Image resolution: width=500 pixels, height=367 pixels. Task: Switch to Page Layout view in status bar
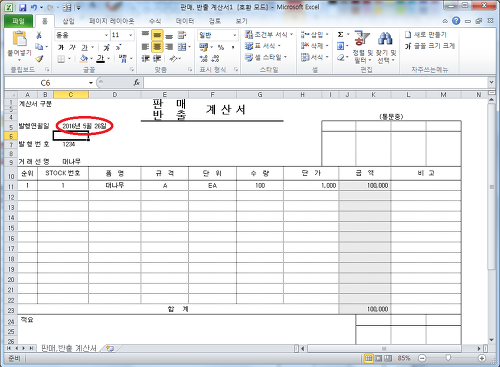378,358
